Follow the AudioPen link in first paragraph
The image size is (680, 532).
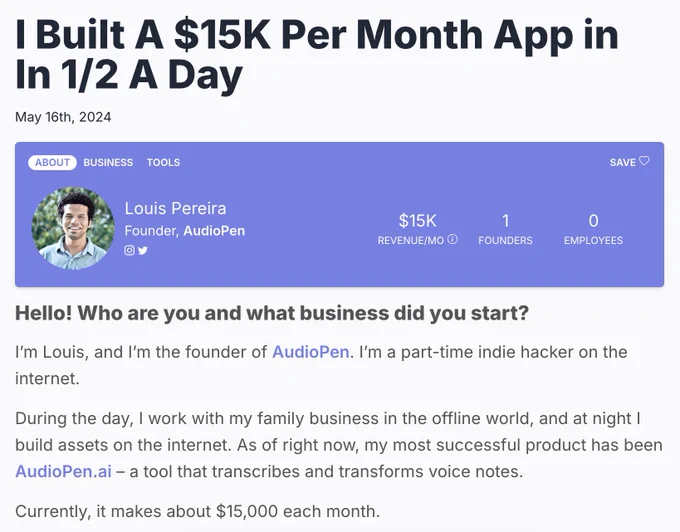pyautogui.click(x=309, y=352)
